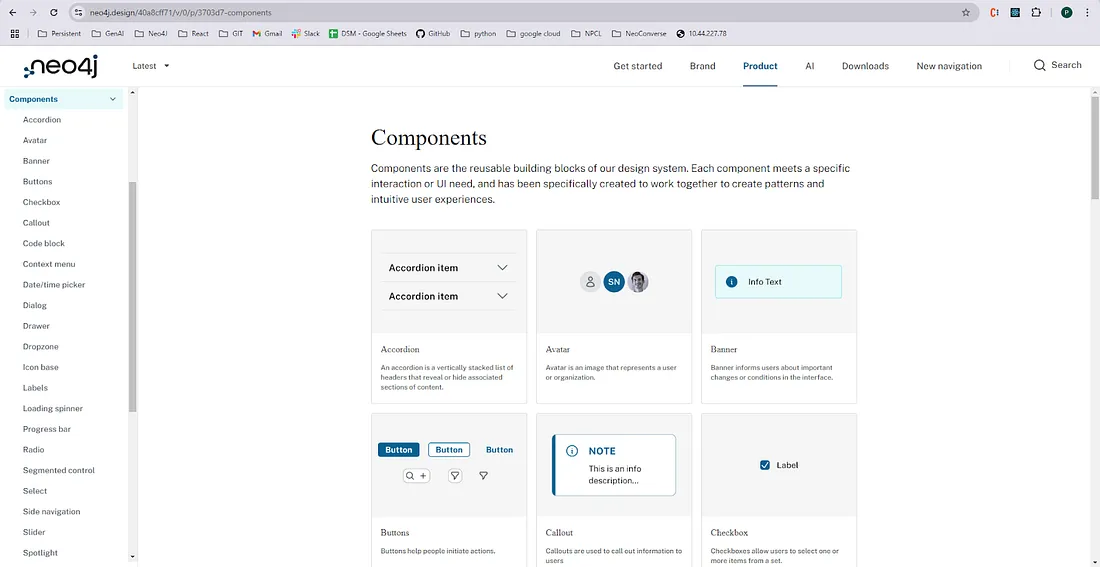Click the search magnifier icon in header
Screen dimensions: 1100x567
[1039, 65]
